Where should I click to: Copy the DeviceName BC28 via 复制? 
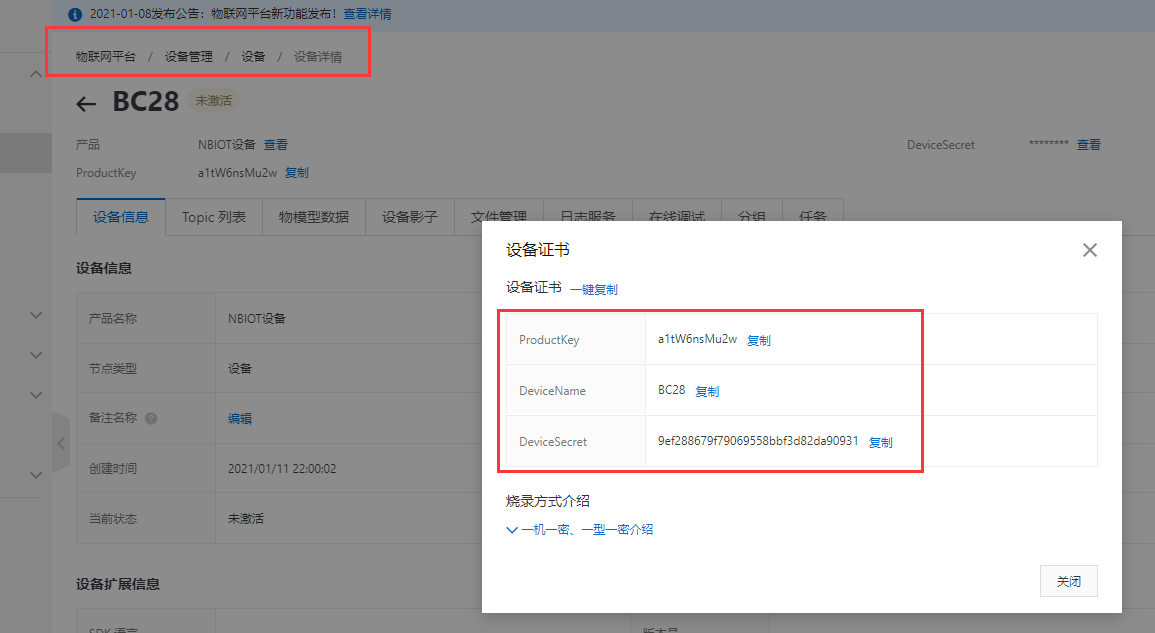[x=706, y=390]
